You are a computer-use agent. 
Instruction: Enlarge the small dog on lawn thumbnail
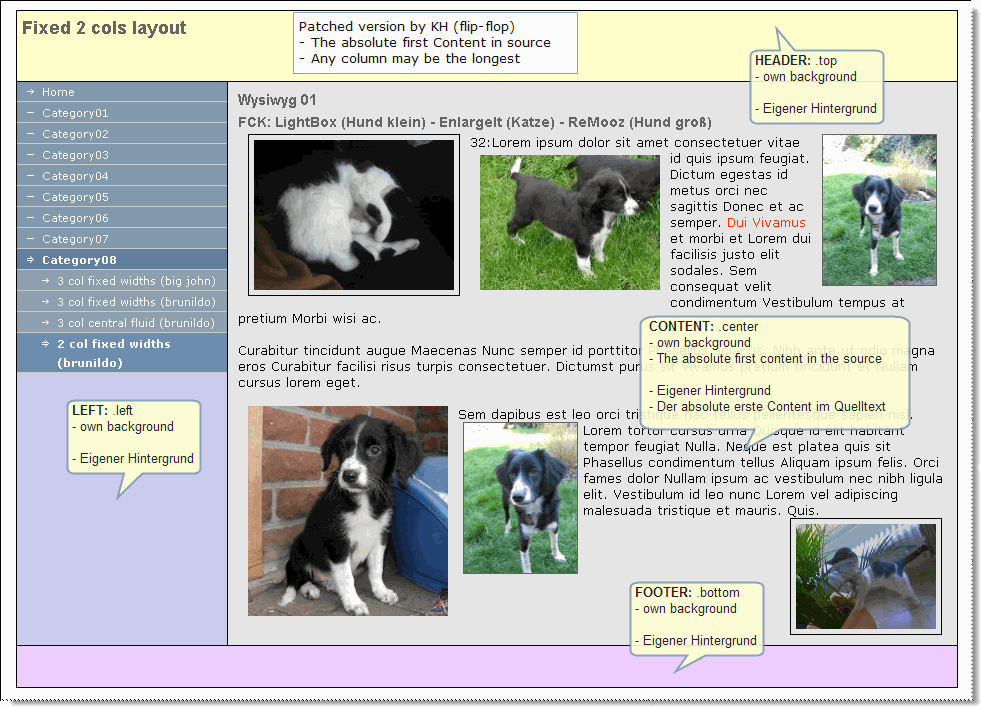(x=520, y=498)
